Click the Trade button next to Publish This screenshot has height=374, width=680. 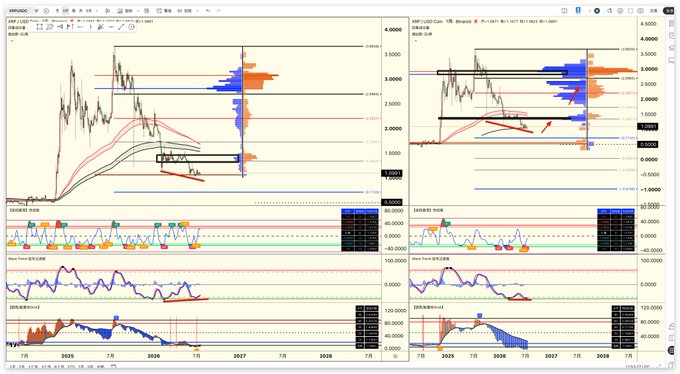(654, 11)
